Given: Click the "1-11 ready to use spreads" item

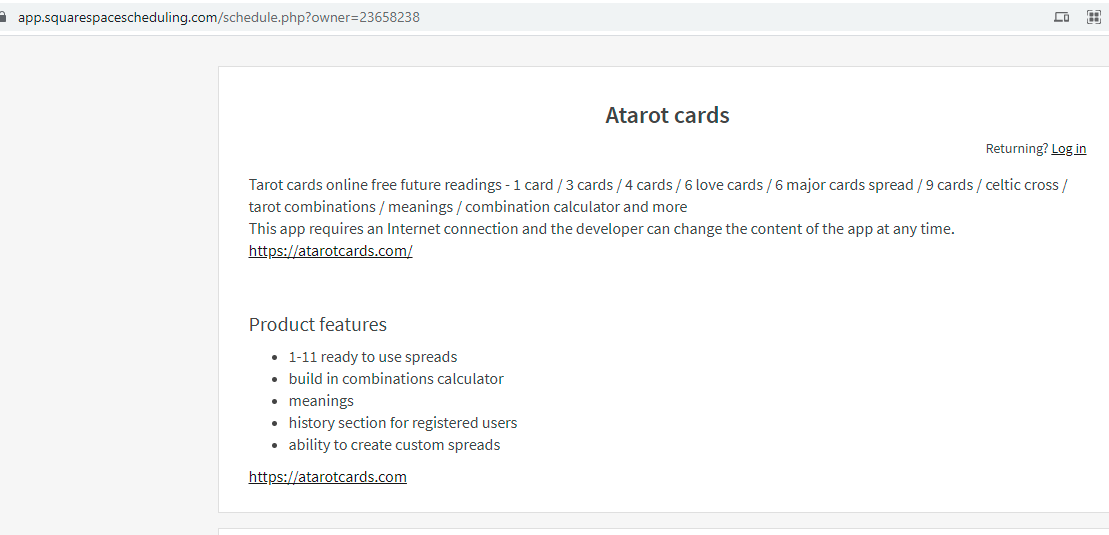Looking at the screenshot, I should coord(372,357).
